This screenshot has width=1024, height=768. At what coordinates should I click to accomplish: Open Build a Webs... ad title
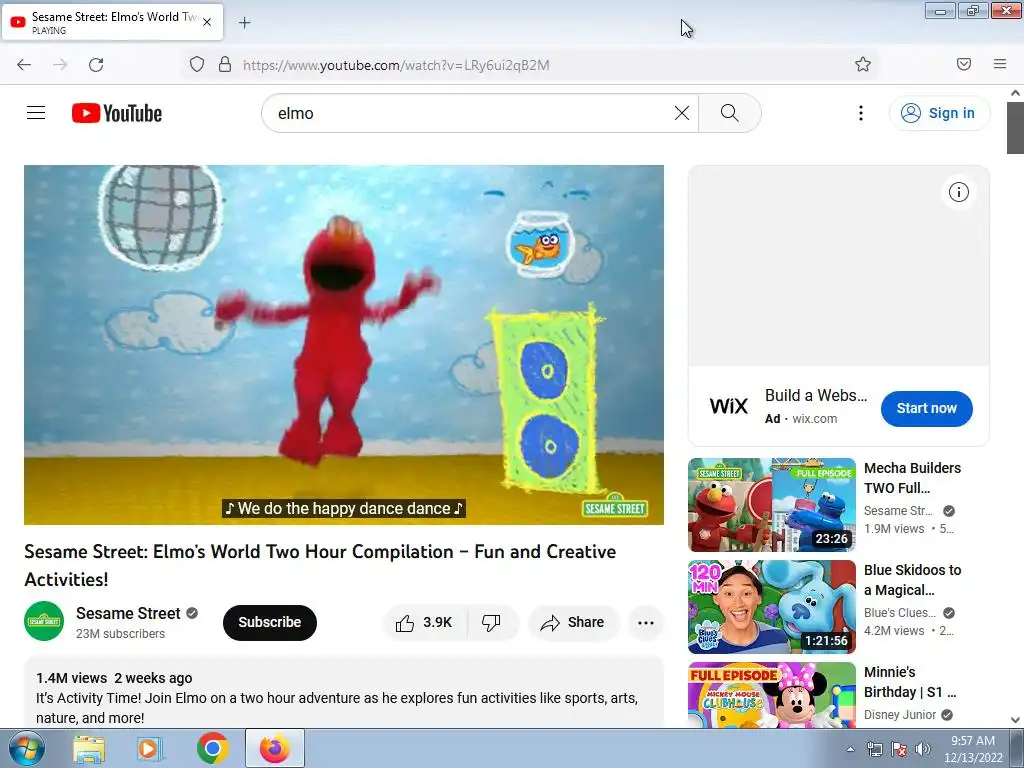pyautogui.click(x=816, y=396)
